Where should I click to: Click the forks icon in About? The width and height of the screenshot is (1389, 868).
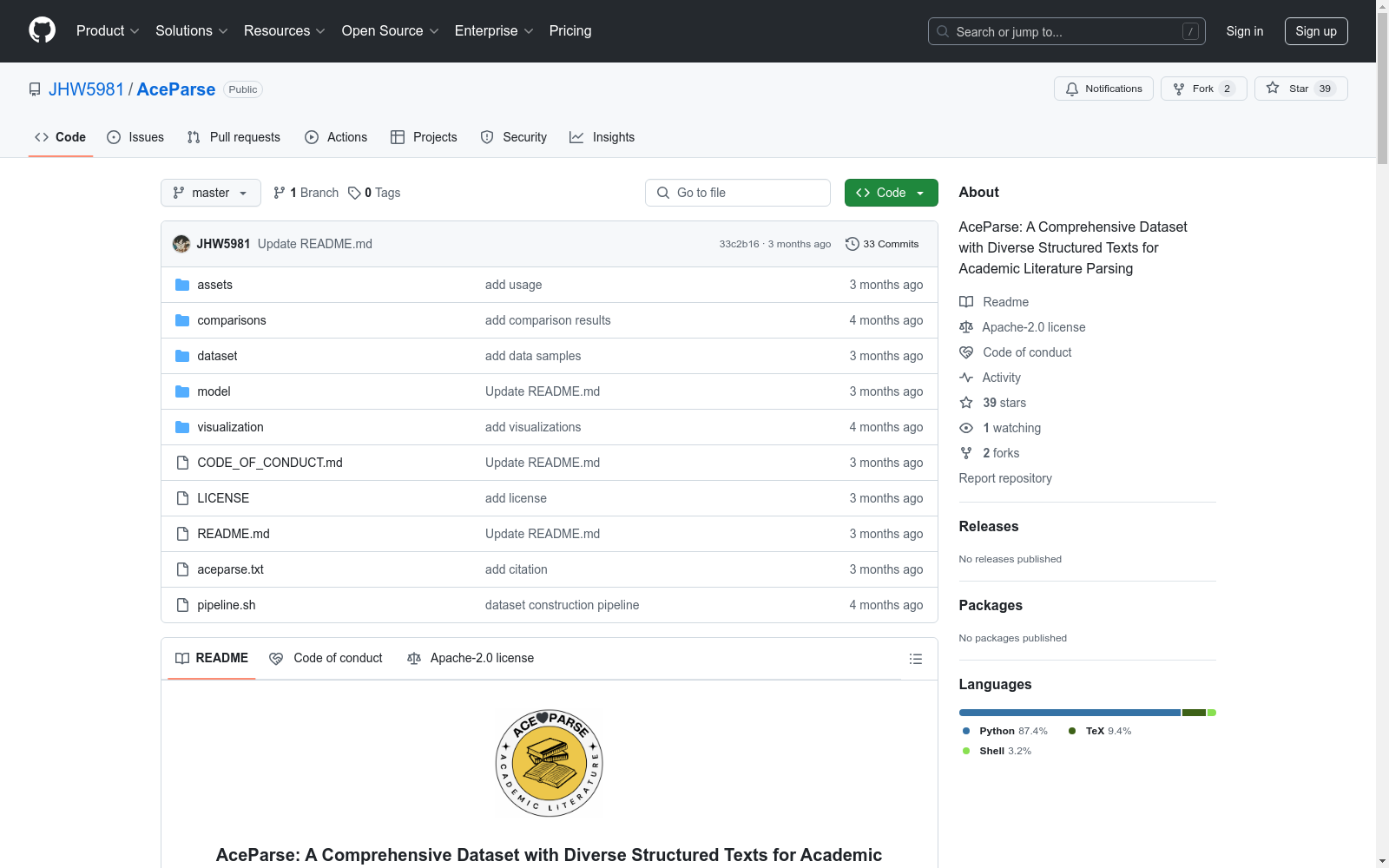(x=966, y=453)
